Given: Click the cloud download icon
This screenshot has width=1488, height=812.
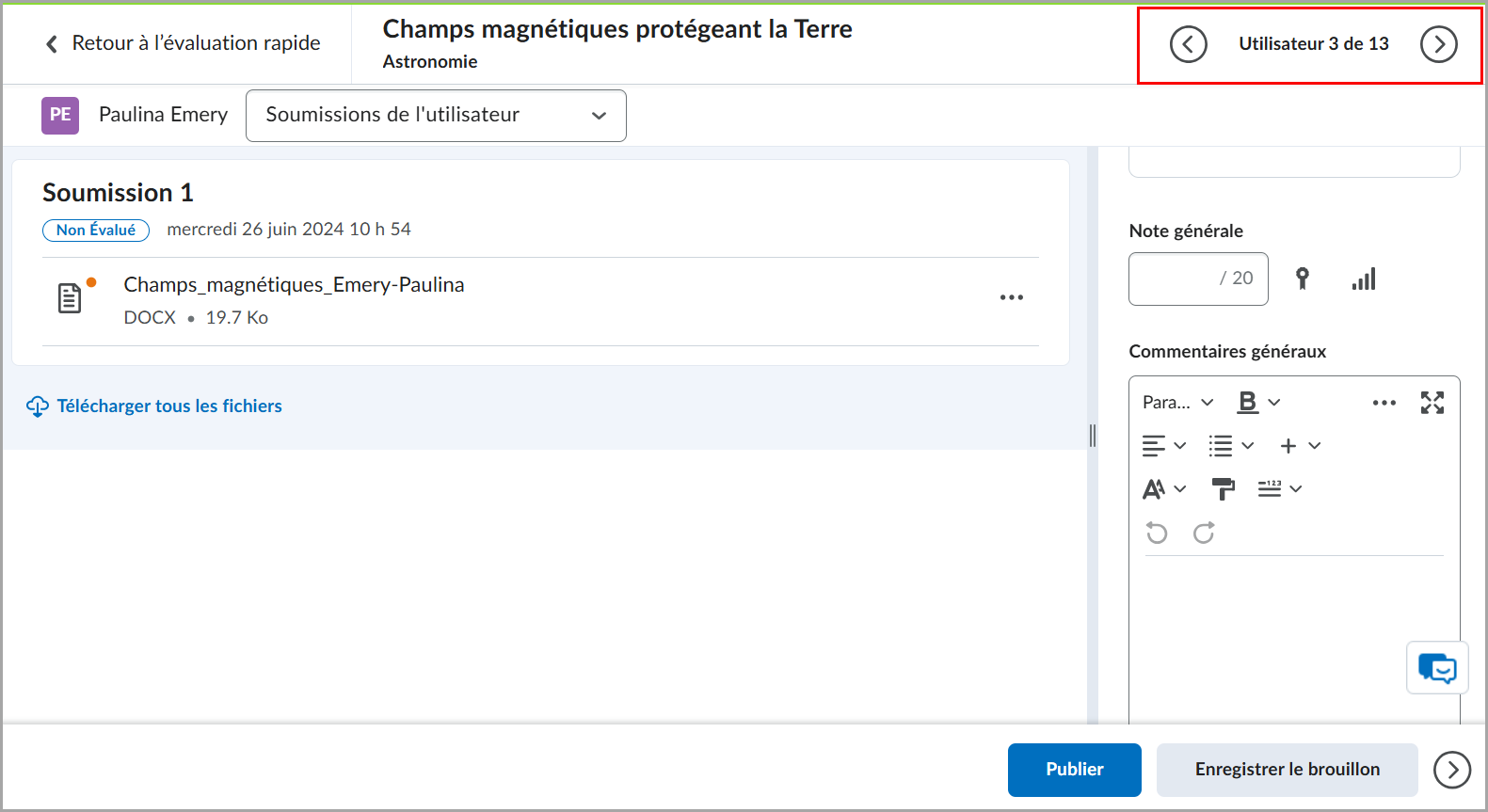Looking at the screenshot, I should [x=38, y=406].
